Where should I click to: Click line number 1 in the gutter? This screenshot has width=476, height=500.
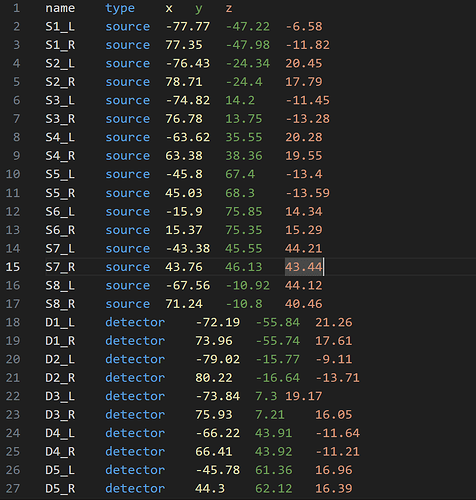(17, 8)
